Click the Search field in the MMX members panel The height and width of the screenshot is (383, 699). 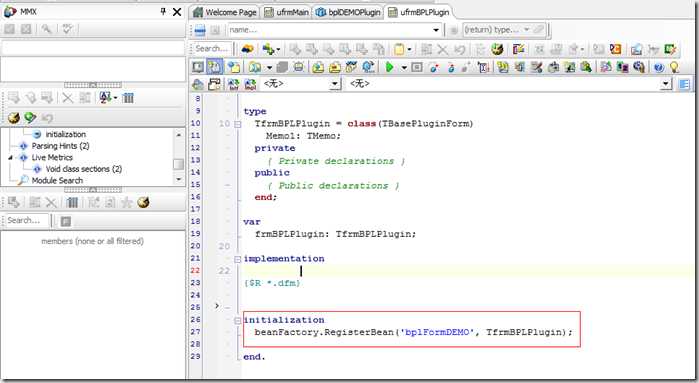coord(26,221)
